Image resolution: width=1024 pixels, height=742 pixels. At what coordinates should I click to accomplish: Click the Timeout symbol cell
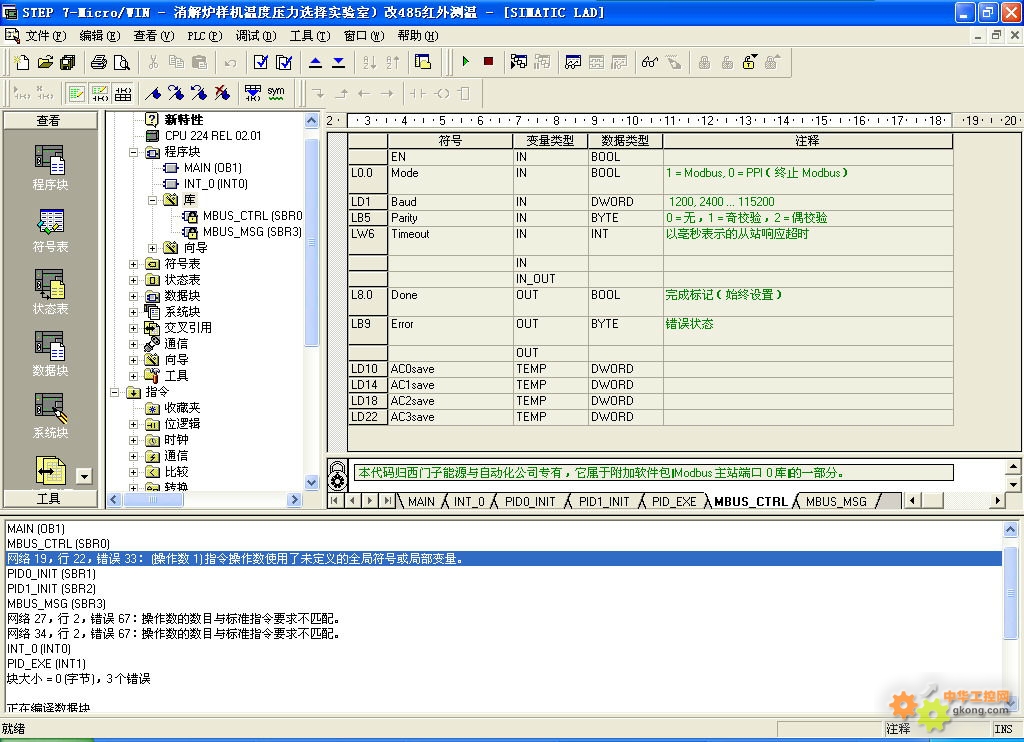pos(450,241)
